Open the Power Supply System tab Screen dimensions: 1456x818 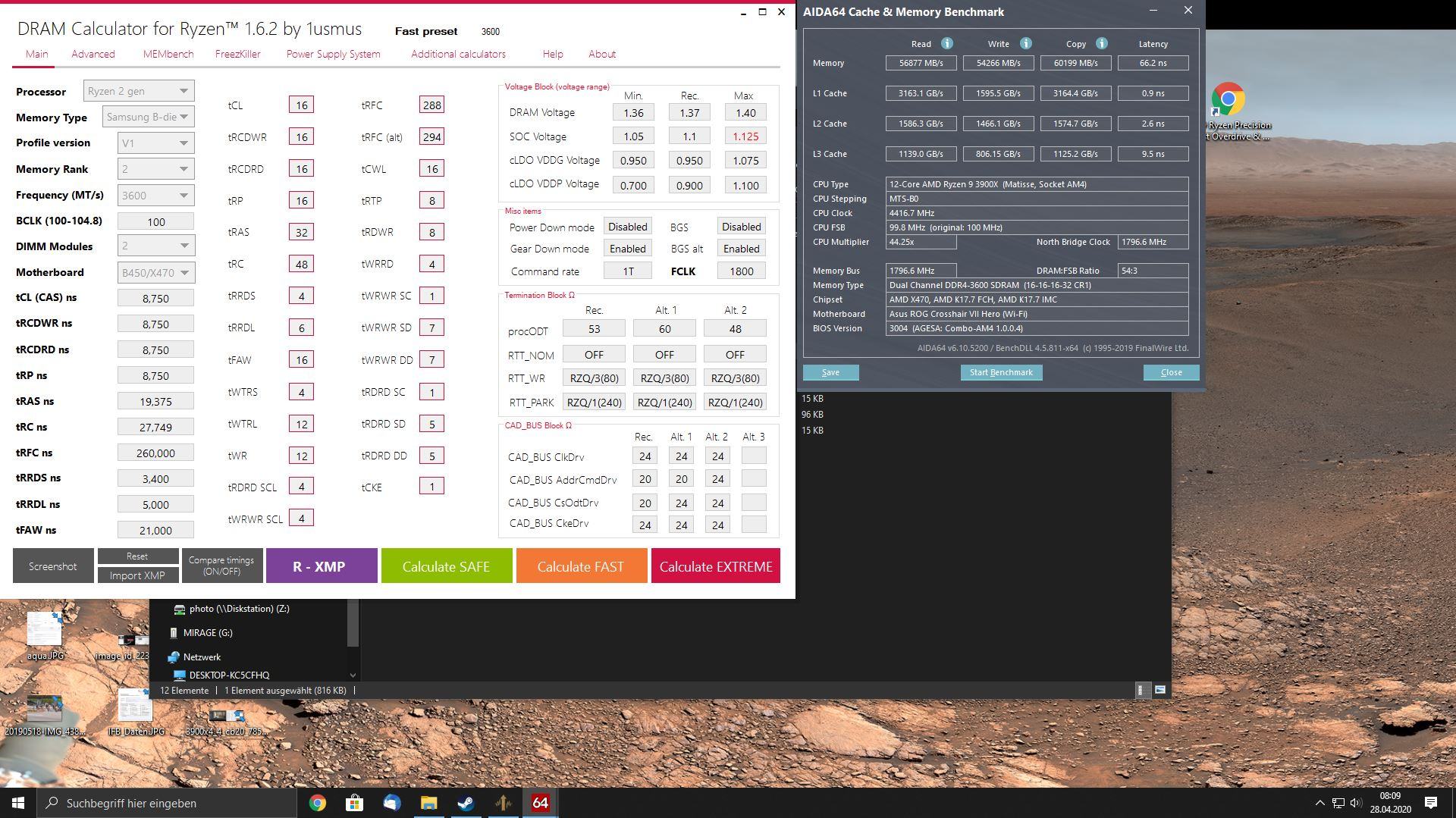333,54
